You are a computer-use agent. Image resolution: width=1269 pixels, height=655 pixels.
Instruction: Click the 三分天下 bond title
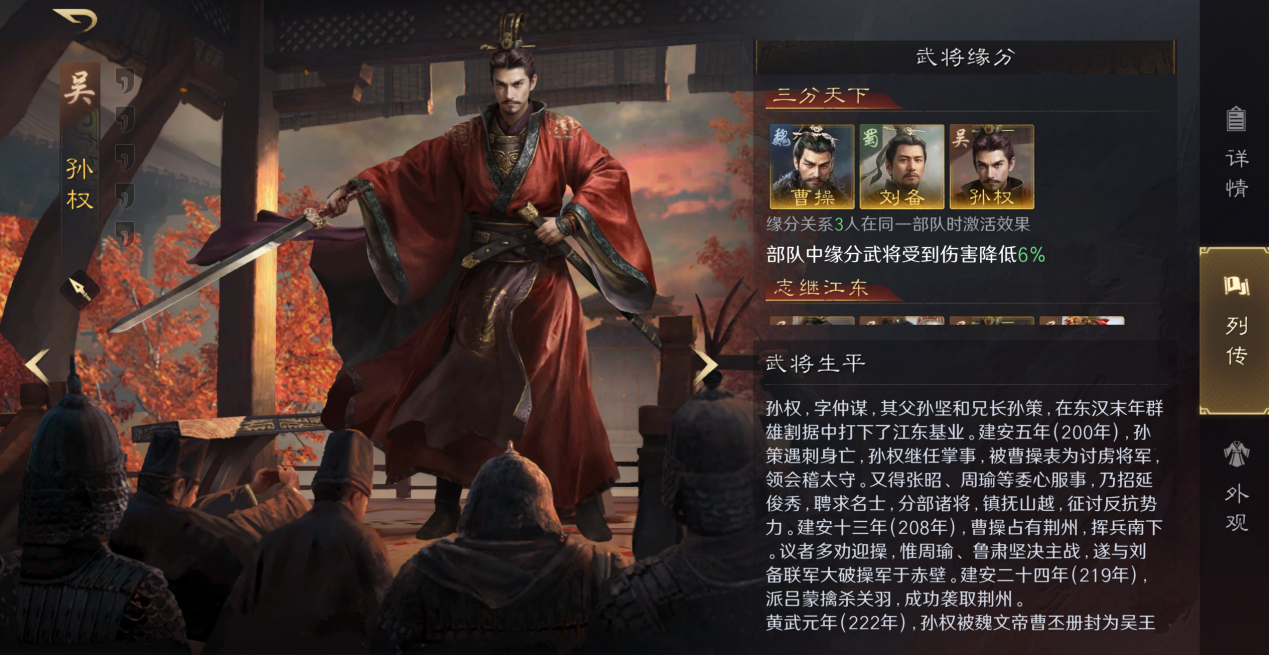pos(822,96)
